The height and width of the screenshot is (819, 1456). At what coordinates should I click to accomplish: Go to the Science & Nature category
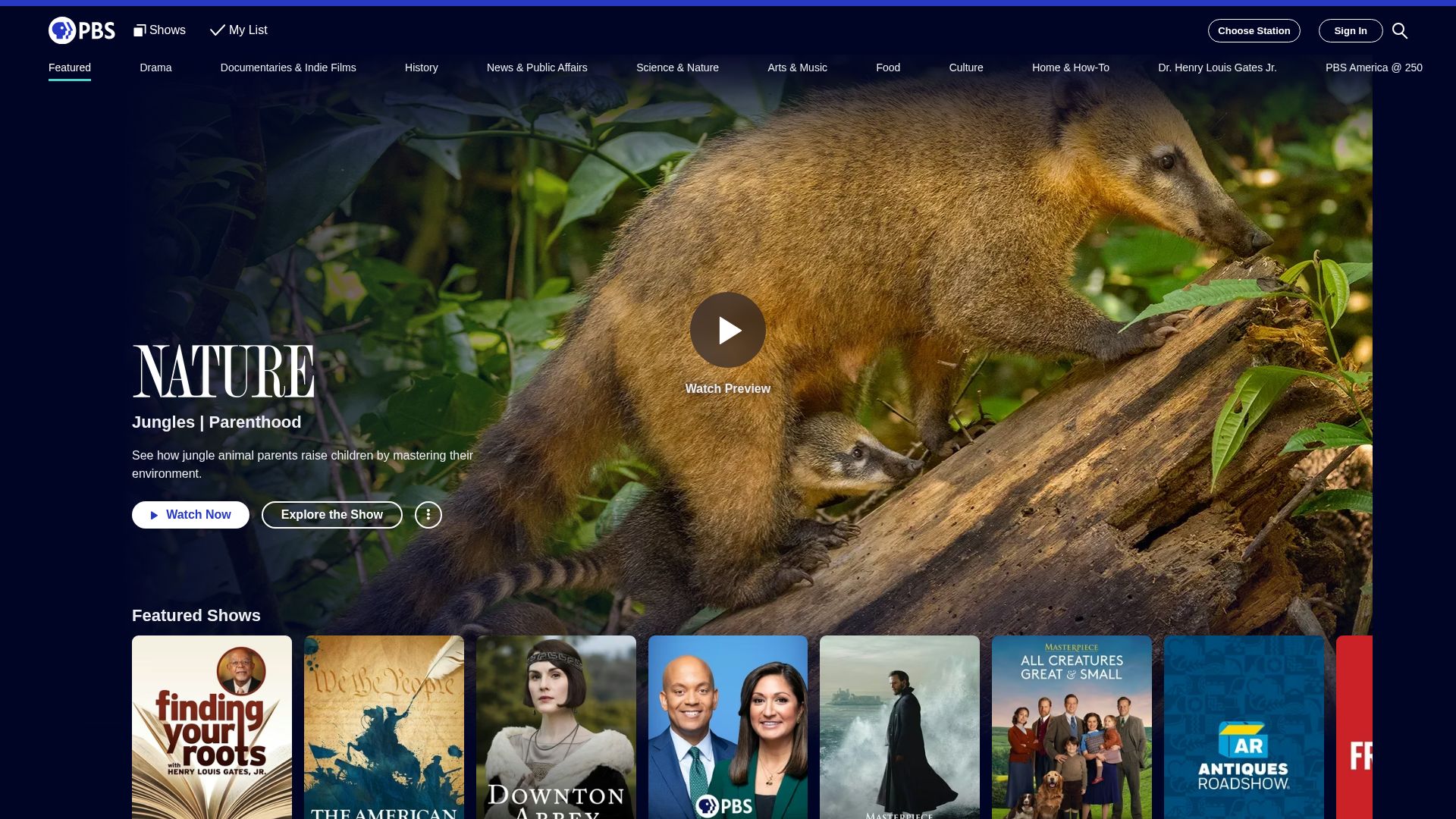click(x=677, y=67)
